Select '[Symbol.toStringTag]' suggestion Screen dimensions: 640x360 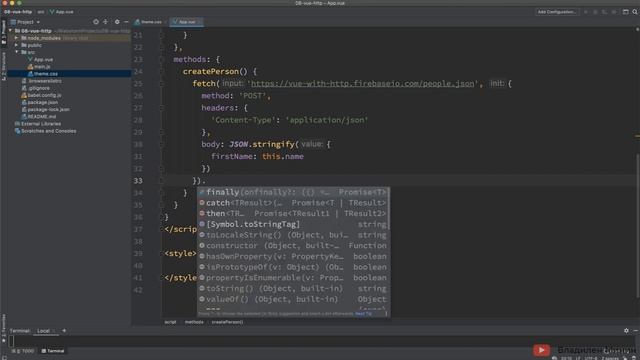click(293, 224)
